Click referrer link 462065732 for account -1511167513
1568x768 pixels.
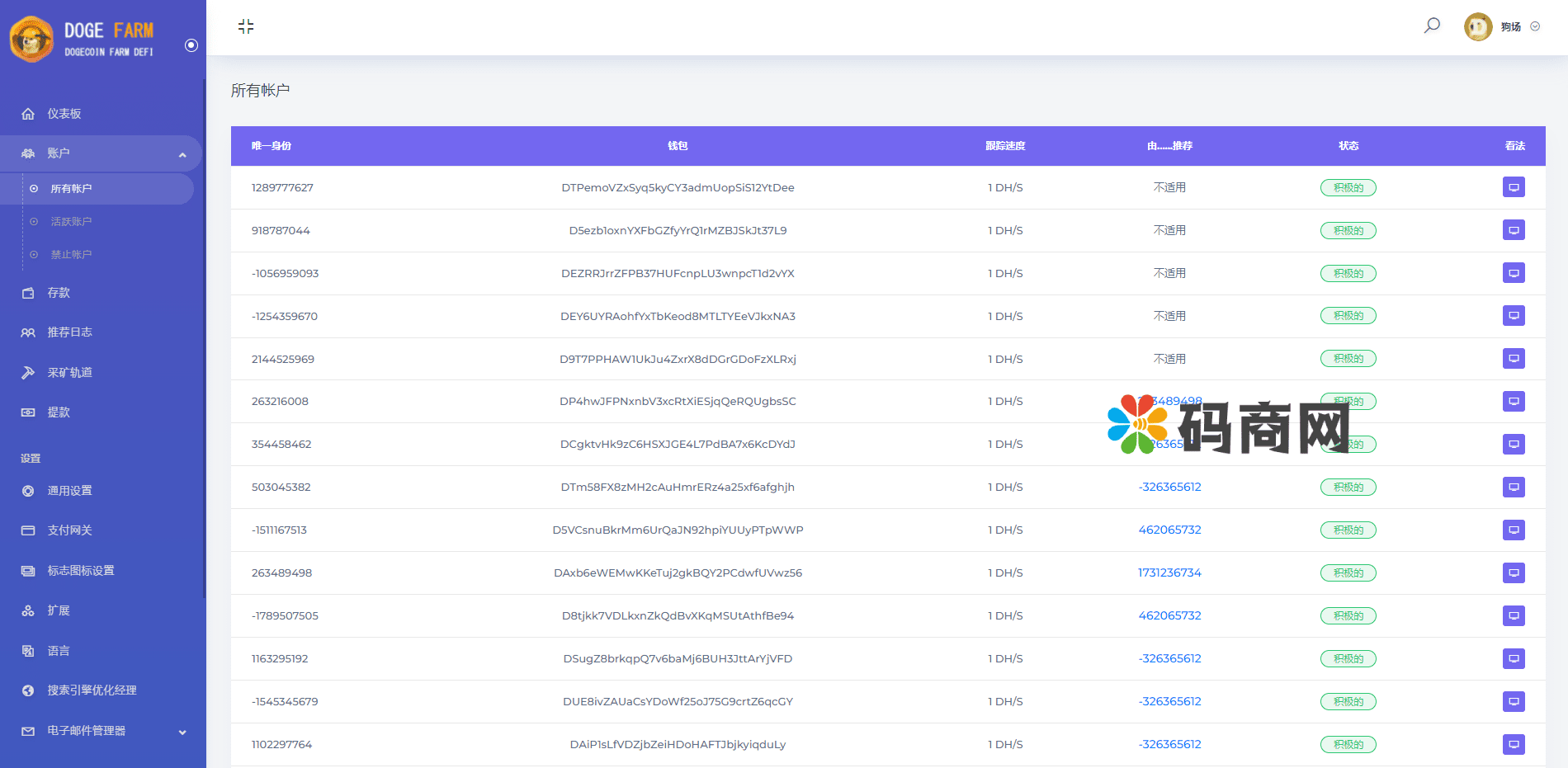click(x=1169, y=530)
